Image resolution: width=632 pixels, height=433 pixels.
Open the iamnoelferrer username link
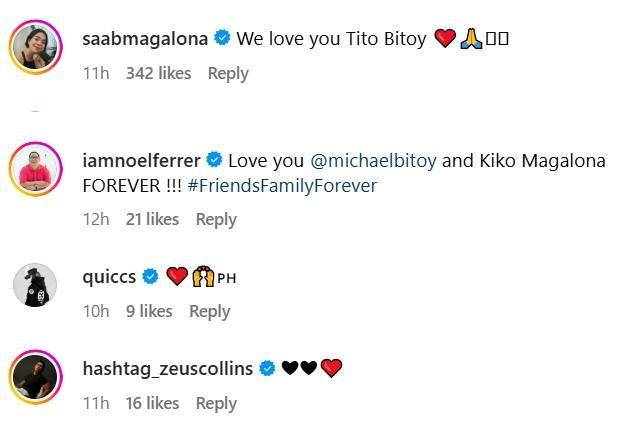click(142, 160)
